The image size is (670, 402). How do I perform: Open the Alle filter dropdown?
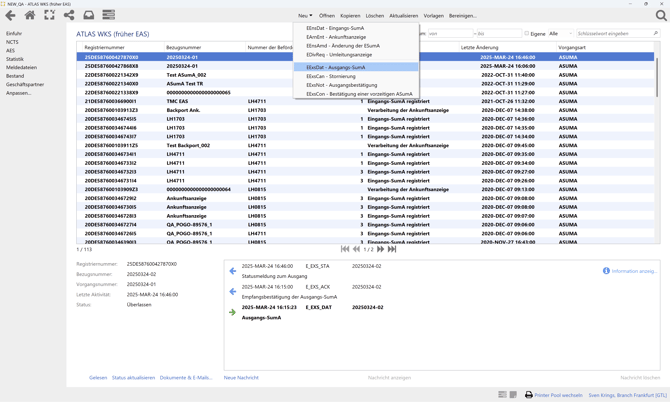[560, 34]
